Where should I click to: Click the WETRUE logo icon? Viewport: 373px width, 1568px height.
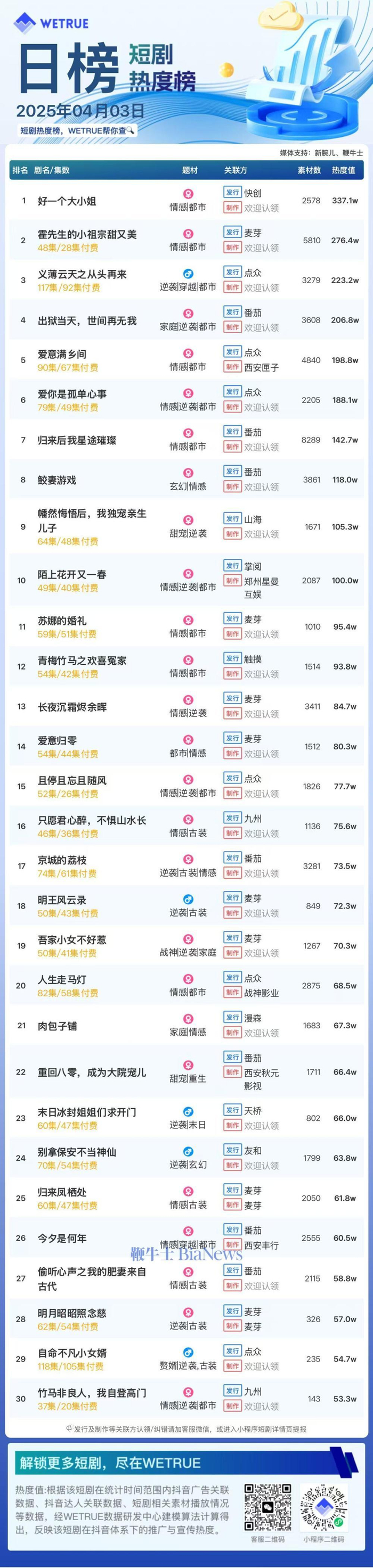tap(25, 23)
